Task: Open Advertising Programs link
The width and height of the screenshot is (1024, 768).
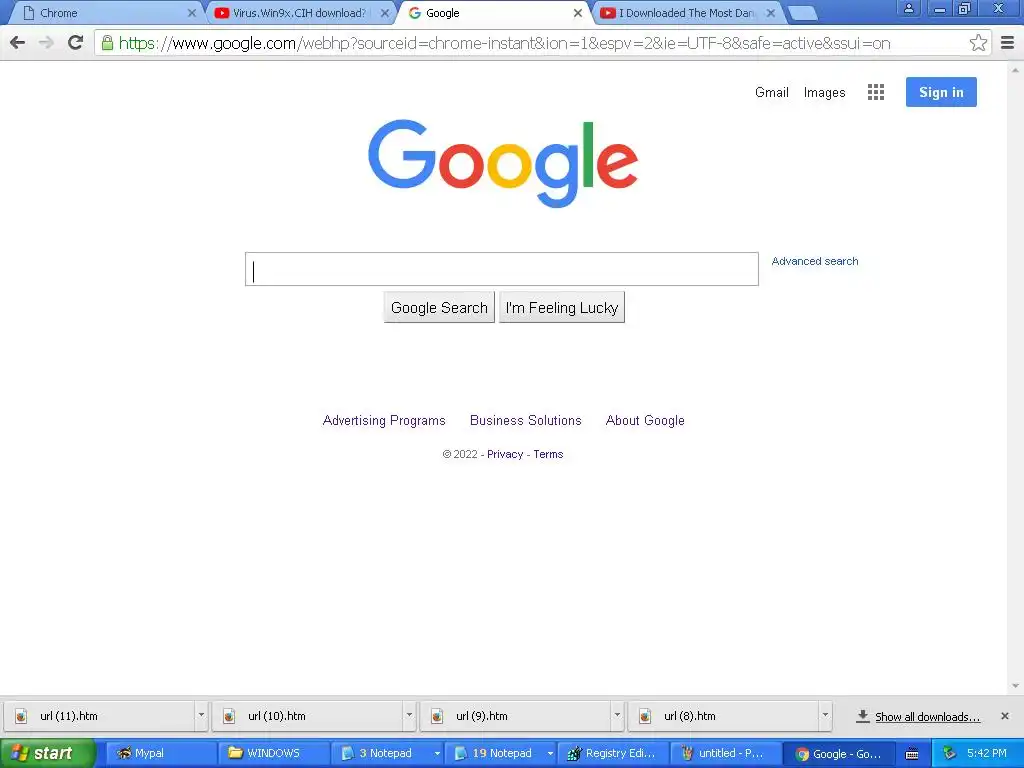Action: (x=384, y=421)
